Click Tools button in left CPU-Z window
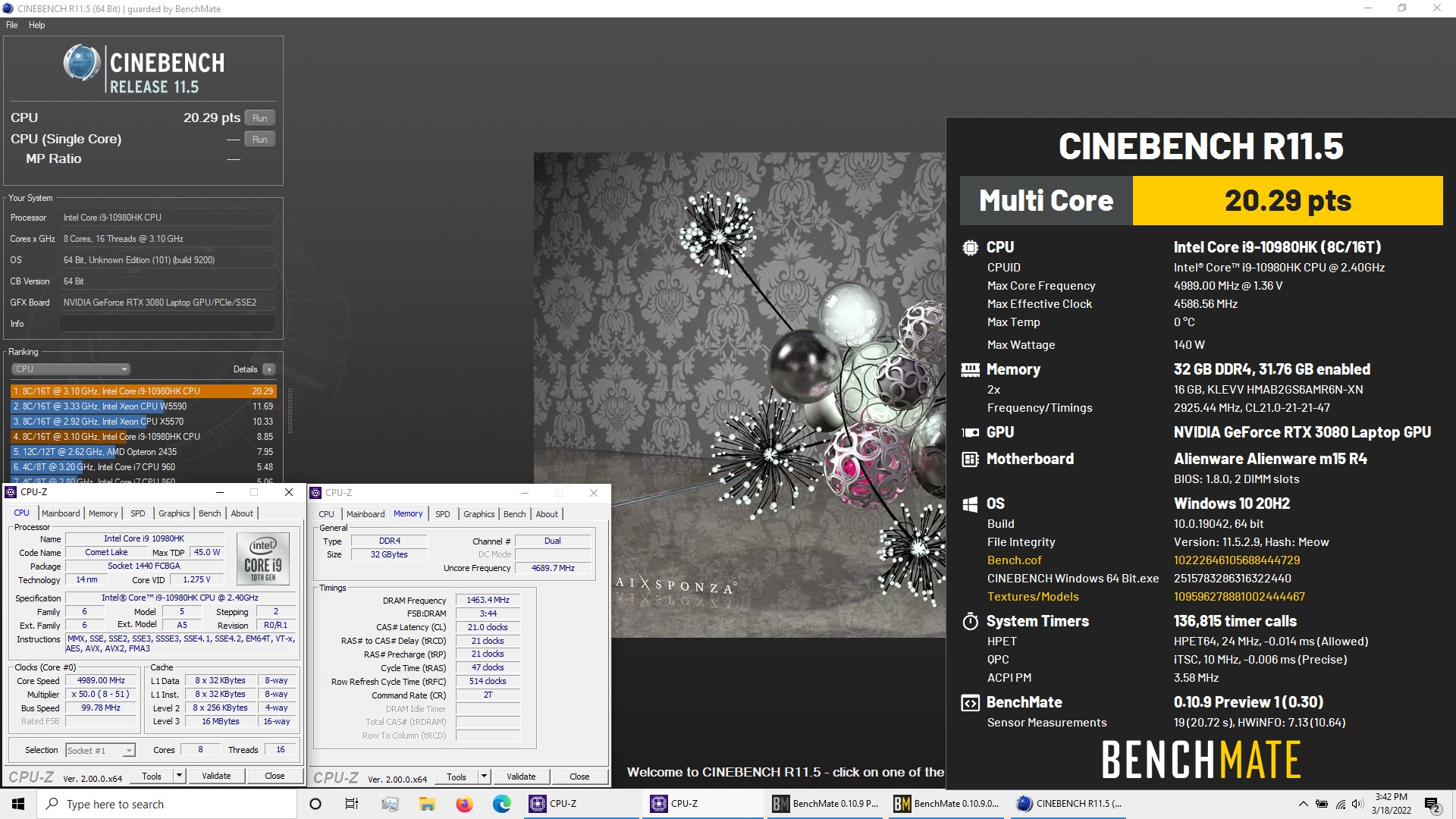 (152, 776)
